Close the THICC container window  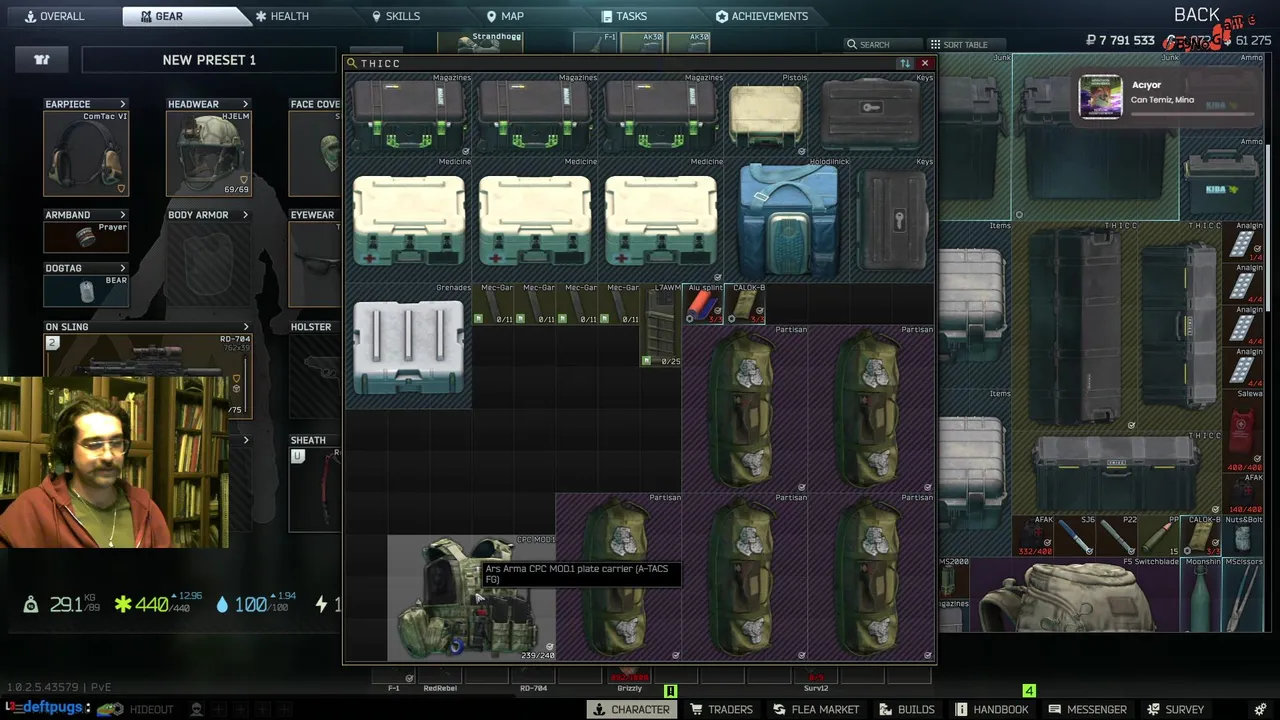tap(925, 63)
